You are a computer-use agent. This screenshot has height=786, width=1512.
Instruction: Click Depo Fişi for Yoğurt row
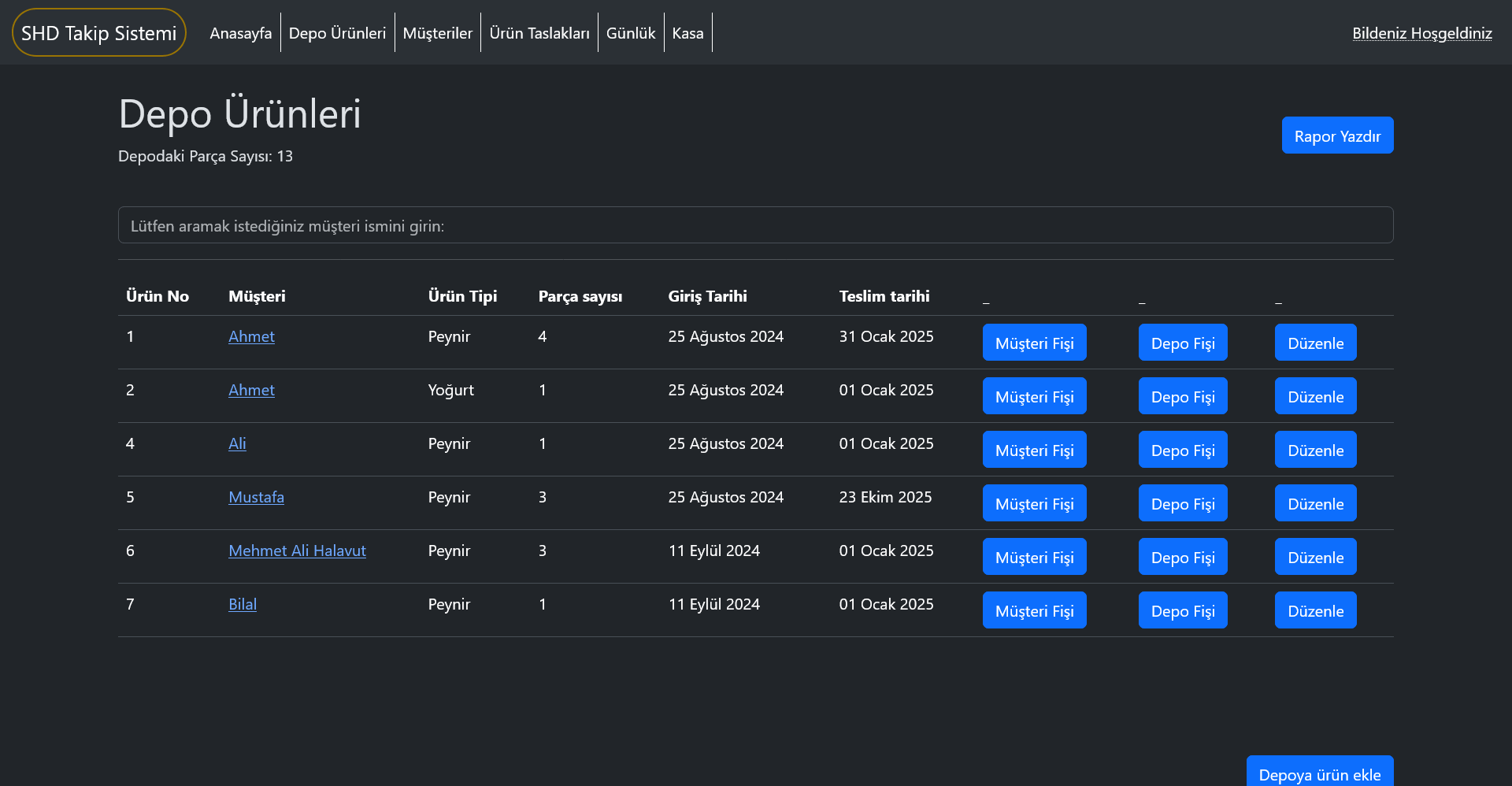pyautogui.click(x=1182, y=397)
